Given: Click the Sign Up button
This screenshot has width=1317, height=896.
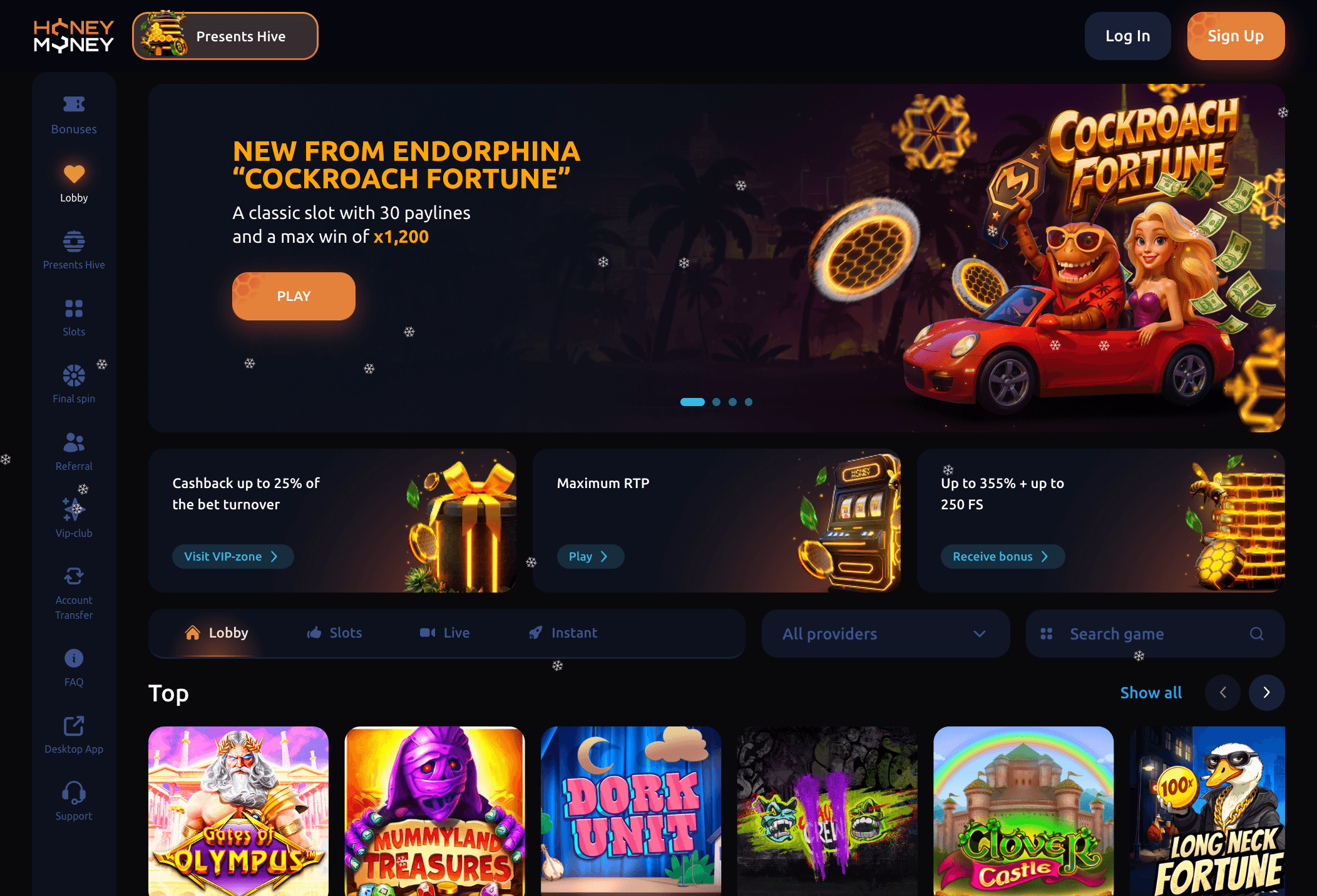Looking at the screenshot, I should pos(1236,36).
